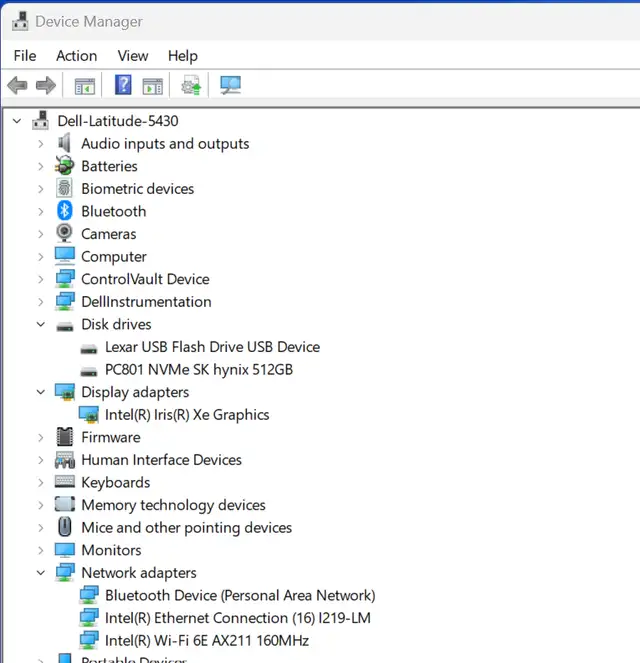Image resolution: width=640 pixels, height=663 pixels.
Task: Expand the Batteries category
Action: tap(41, 167)
